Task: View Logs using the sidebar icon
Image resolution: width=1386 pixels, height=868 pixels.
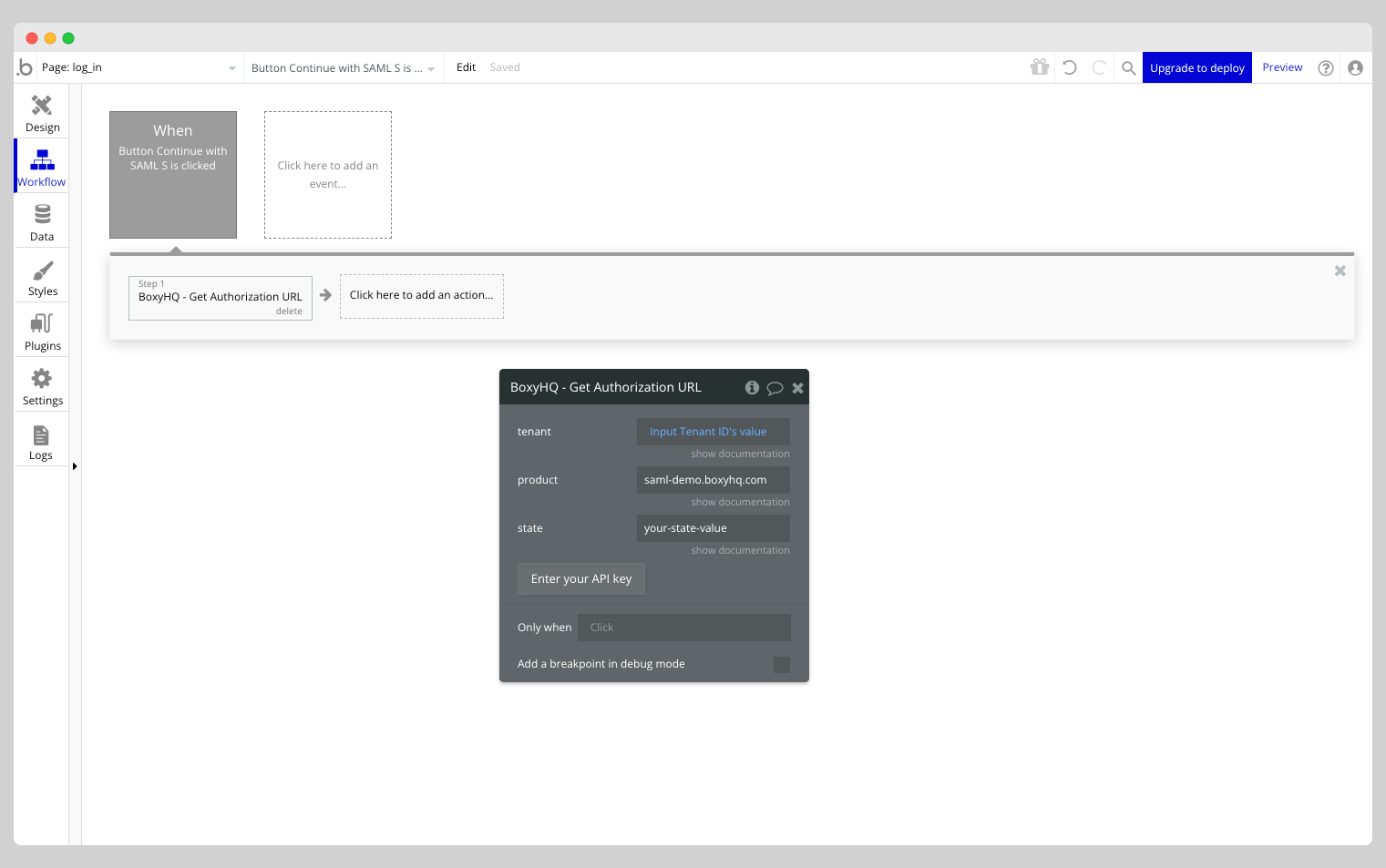Action: (41, 435)
